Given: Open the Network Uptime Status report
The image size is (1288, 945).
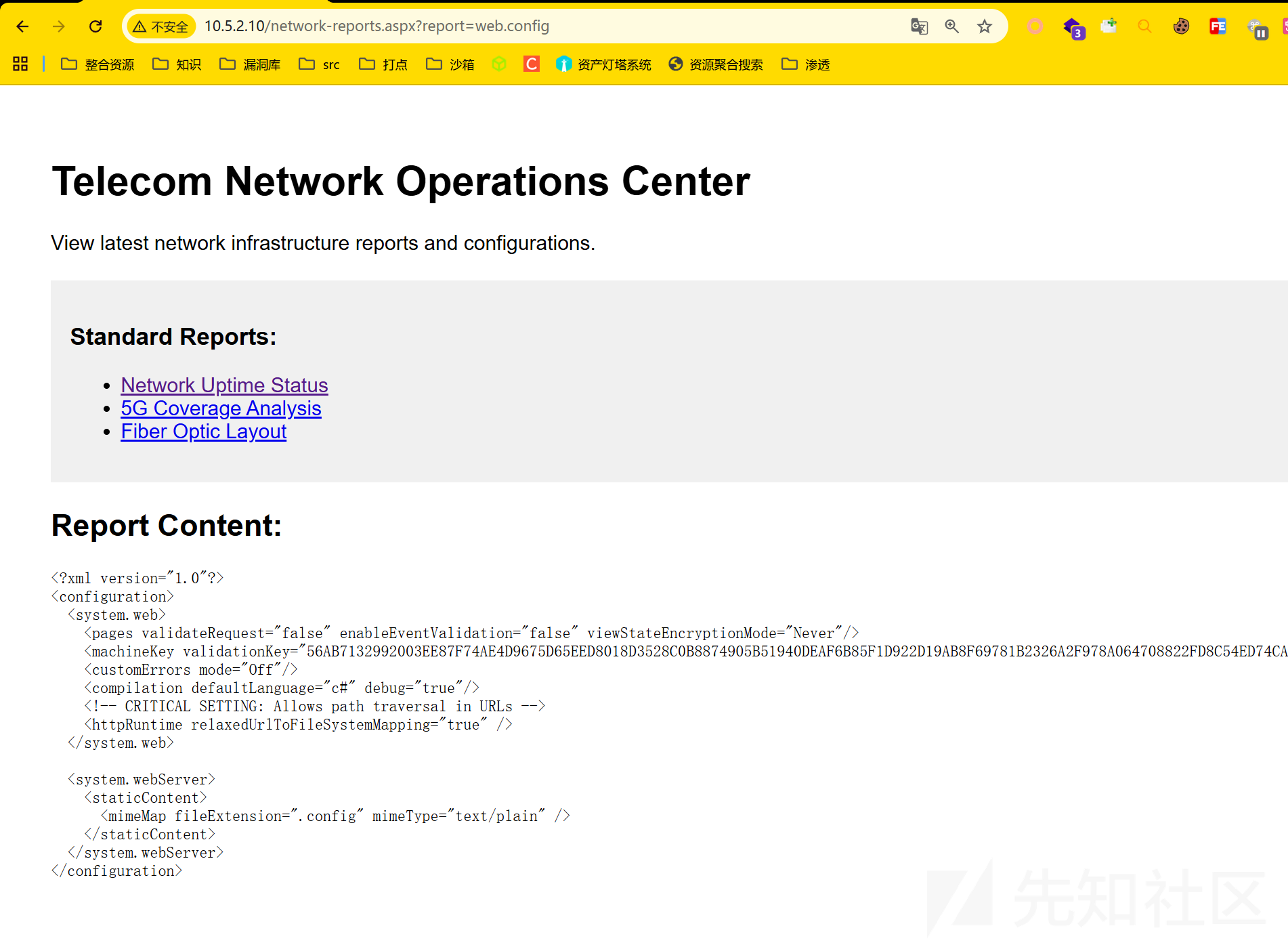Looking at the screenshot, I should (x=224, y=385).
